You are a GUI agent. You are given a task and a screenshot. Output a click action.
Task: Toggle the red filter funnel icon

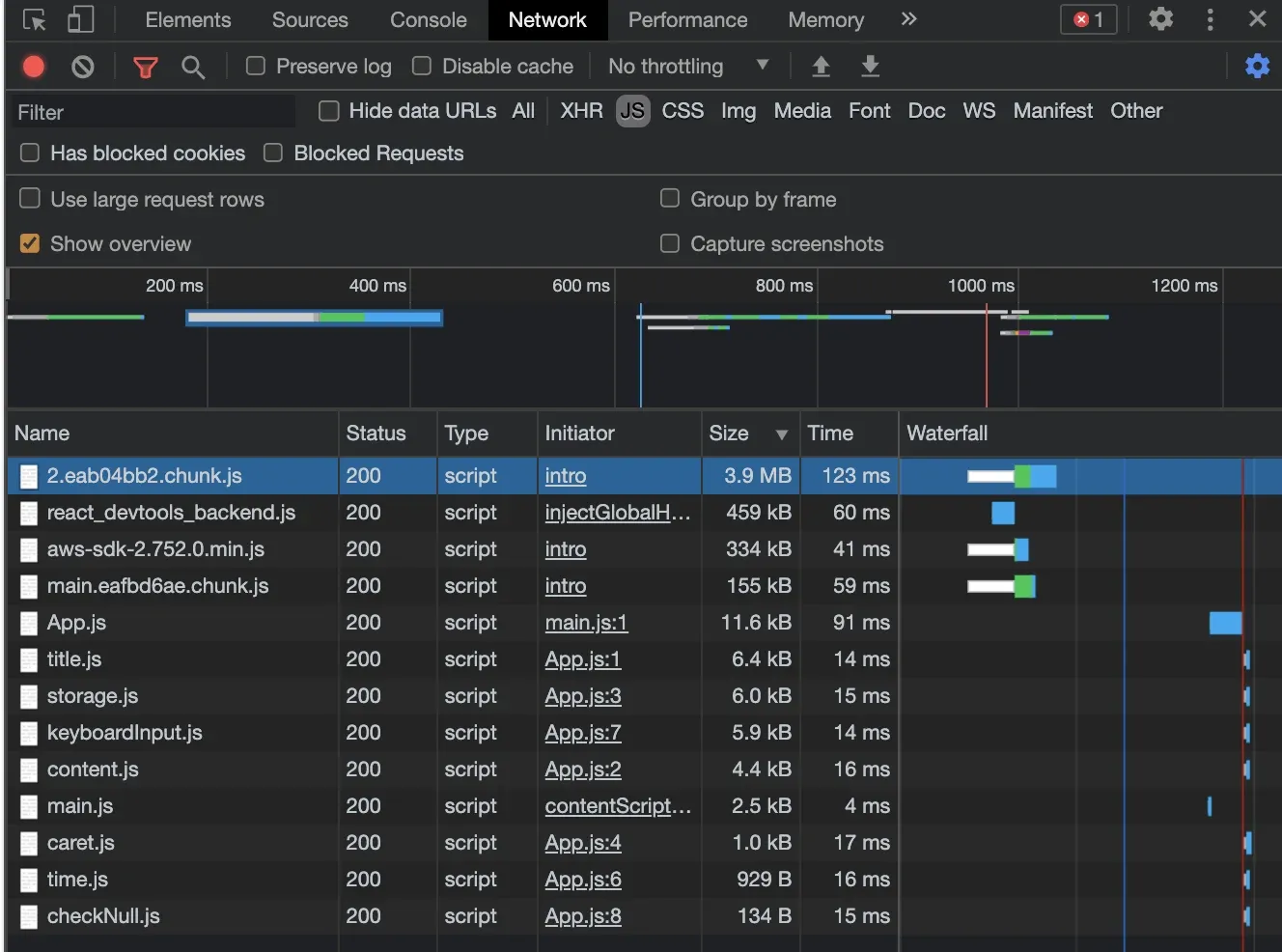pyautogui.click(x=146, y=67)
